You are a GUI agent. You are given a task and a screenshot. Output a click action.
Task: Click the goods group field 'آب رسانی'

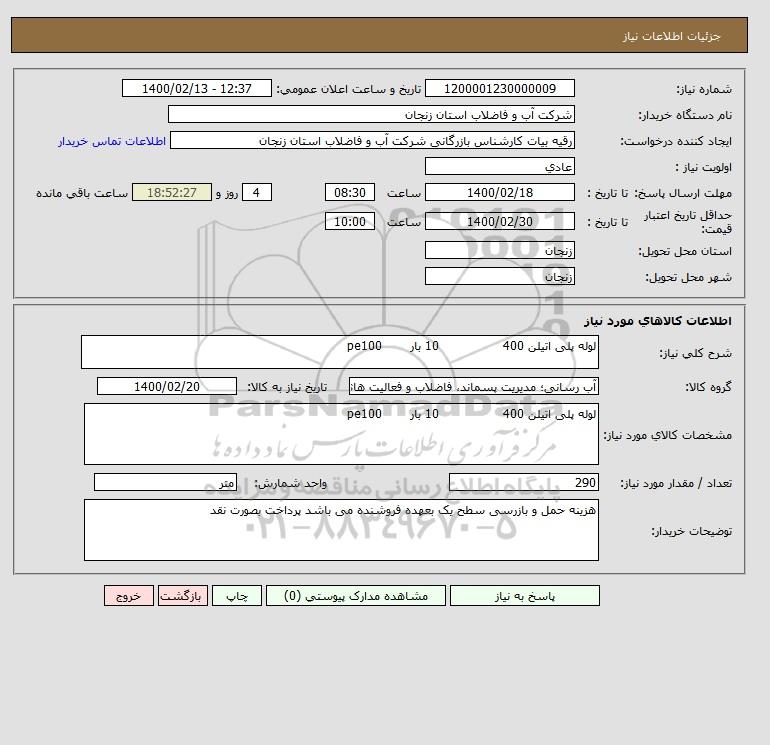tap(473, 386)
